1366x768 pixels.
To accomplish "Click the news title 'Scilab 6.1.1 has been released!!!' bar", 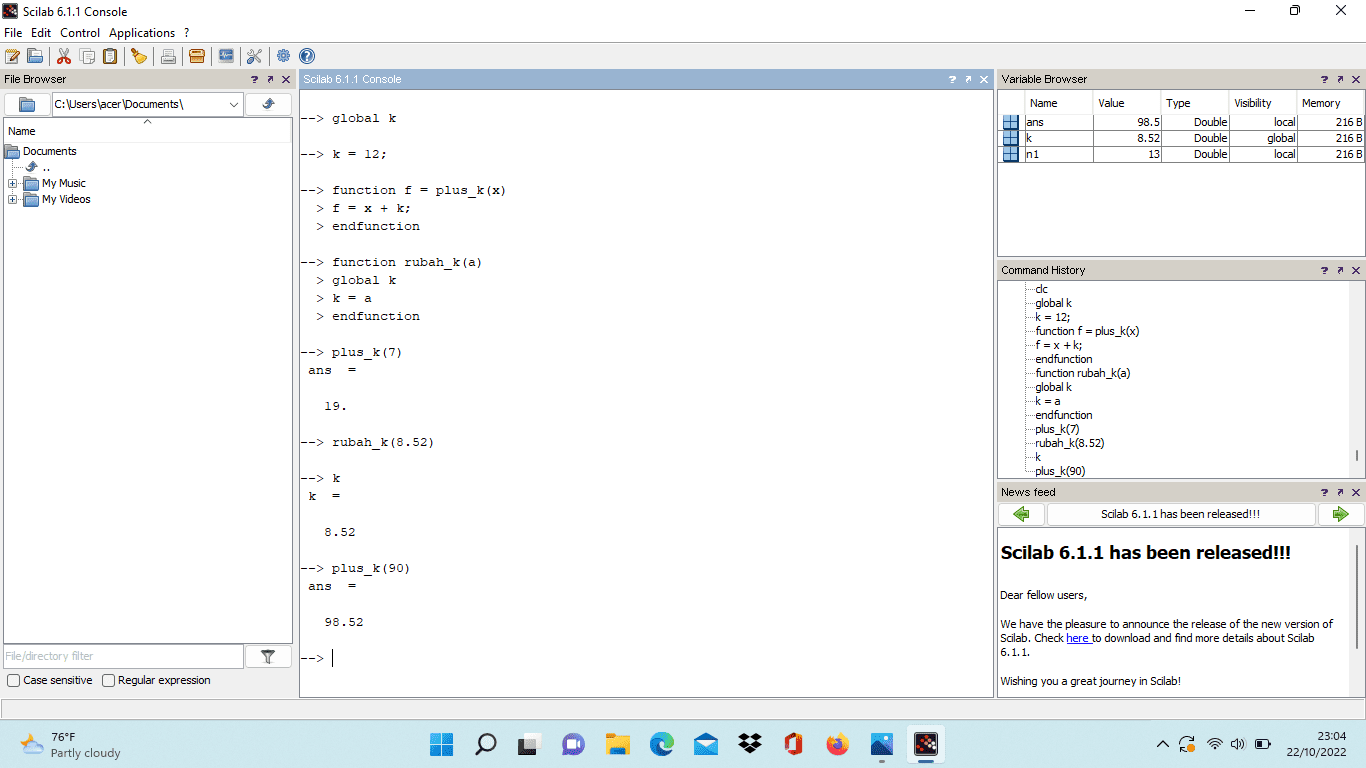I will (x=1181, y=514).
